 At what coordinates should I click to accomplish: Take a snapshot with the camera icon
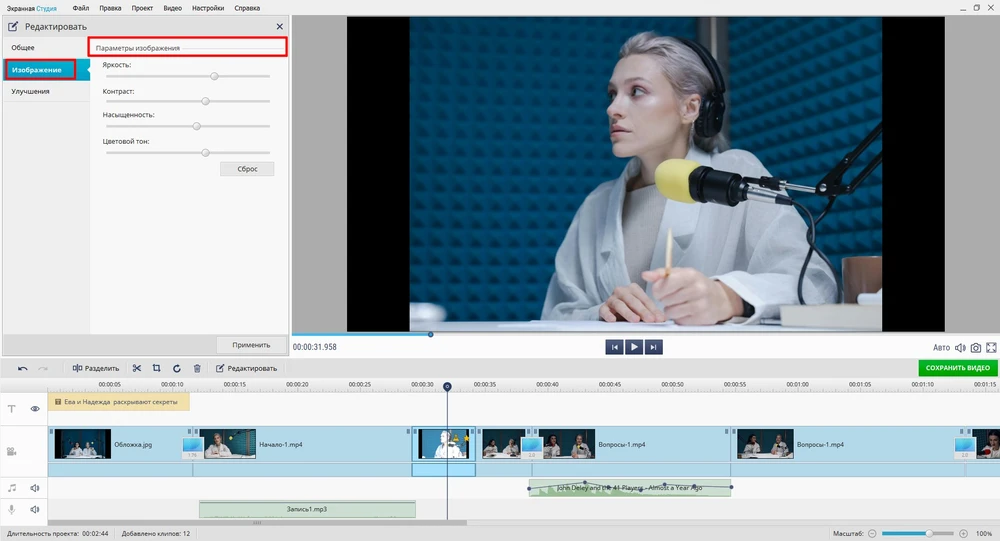click(x=976, y=347)
